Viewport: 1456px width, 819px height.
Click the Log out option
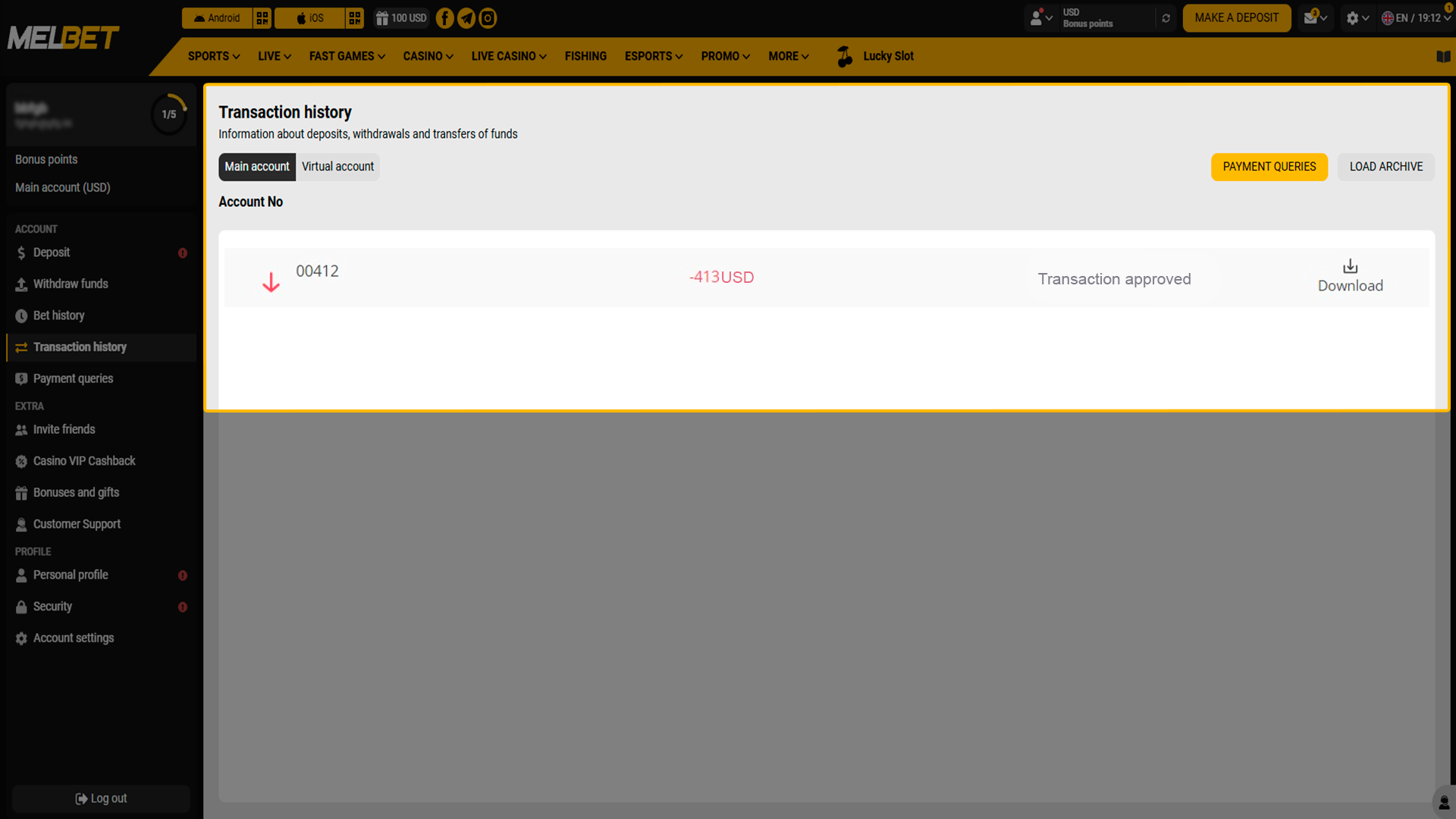(101, 798)
